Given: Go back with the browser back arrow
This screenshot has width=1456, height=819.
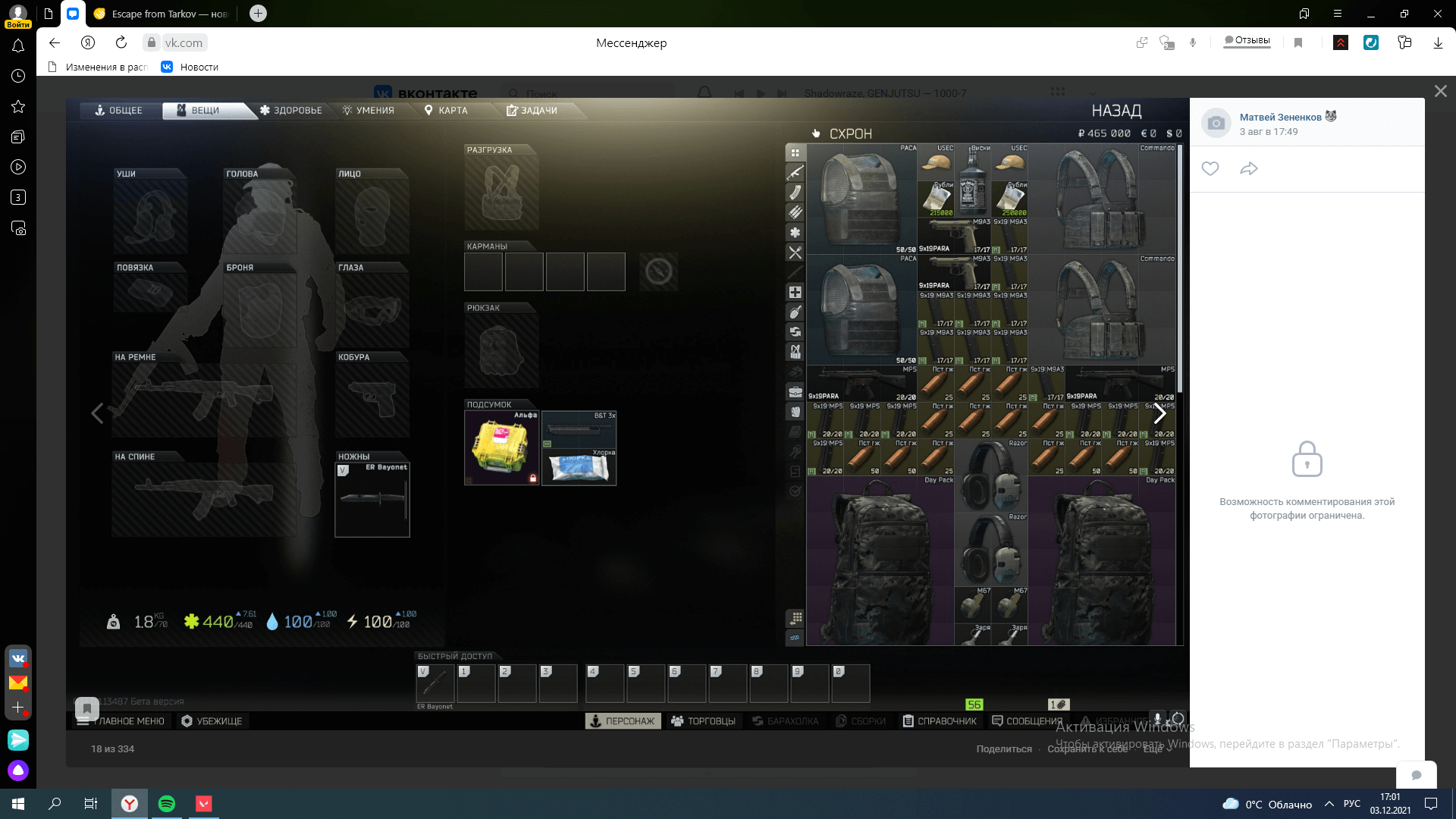Looking at the screenshot, I should click(55, 42).
